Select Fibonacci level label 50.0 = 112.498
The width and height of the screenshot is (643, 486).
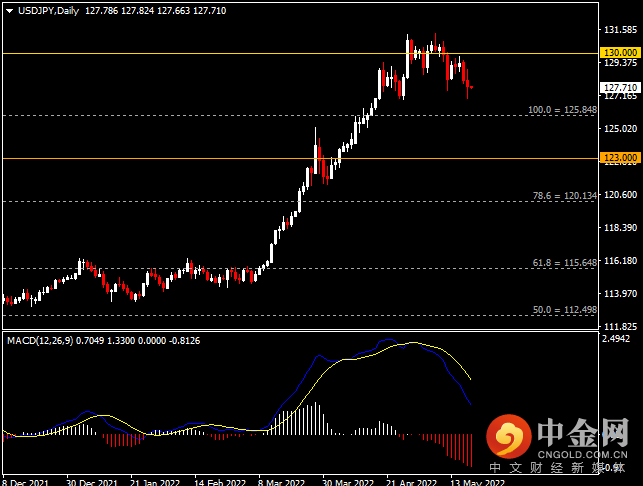click(x=565, y=310)
